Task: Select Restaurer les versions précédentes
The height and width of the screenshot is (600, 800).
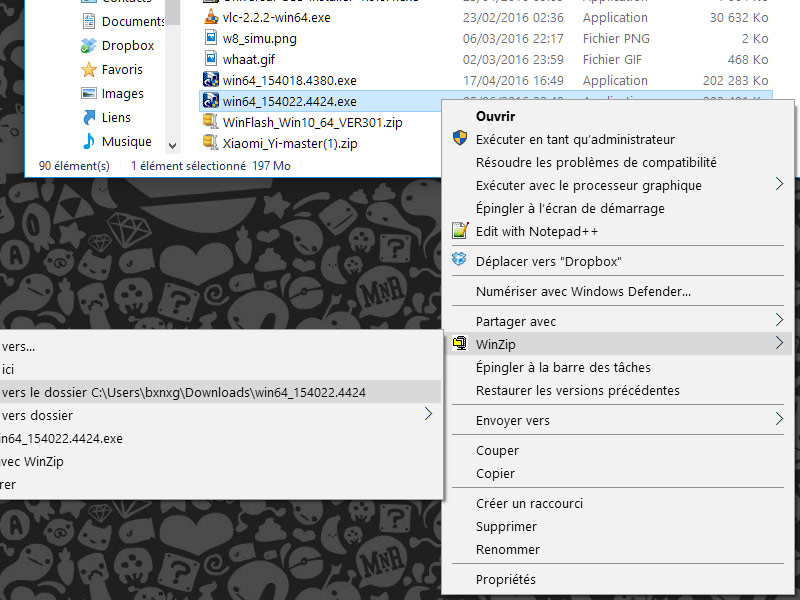Action: [578, 390]
